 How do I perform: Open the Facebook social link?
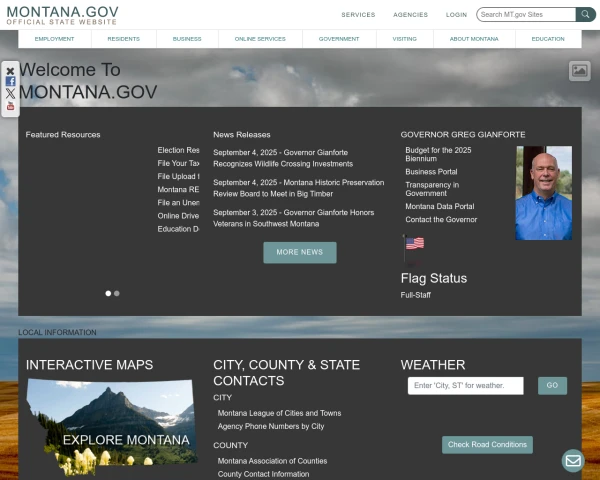tap(10, 81)
